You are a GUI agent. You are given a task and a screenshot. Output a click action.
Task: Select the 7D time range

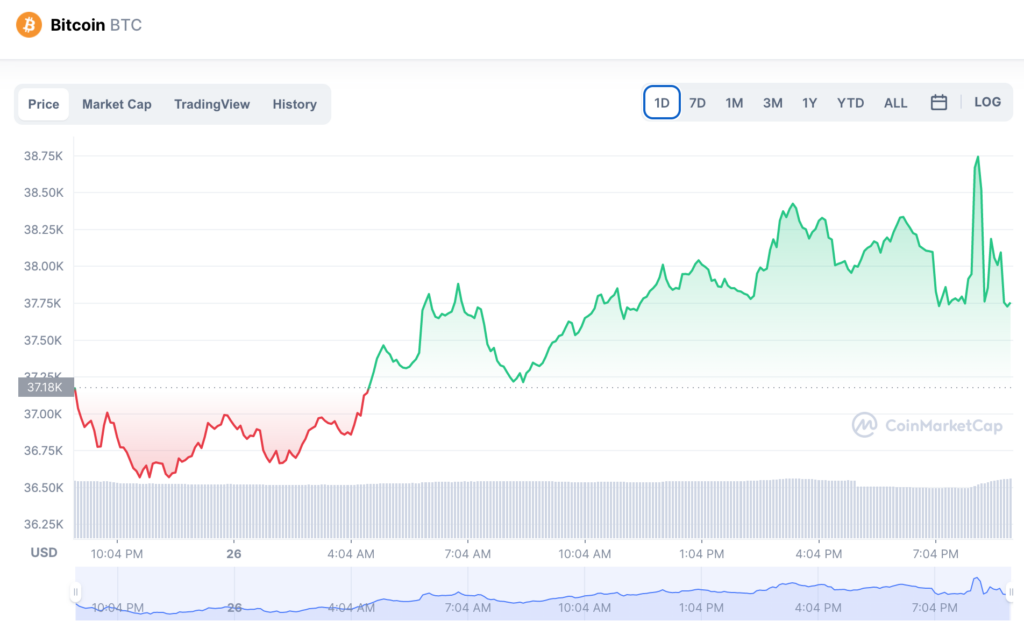697,102
